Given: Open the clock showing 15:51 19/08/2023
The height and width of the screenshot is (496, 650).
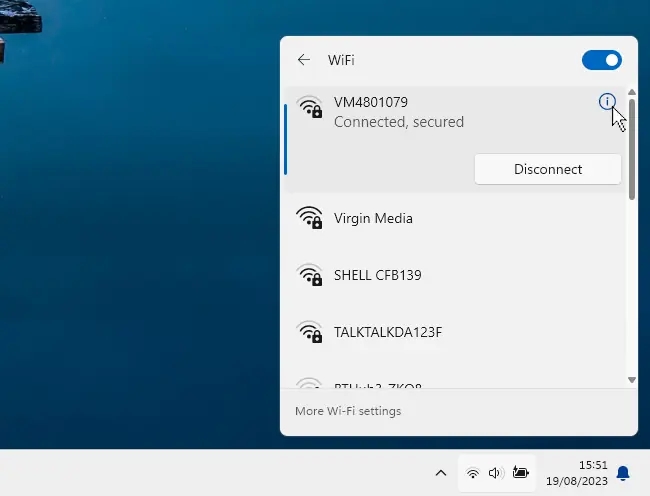Looking at the screenshot, I should click(x=577, y=473).
